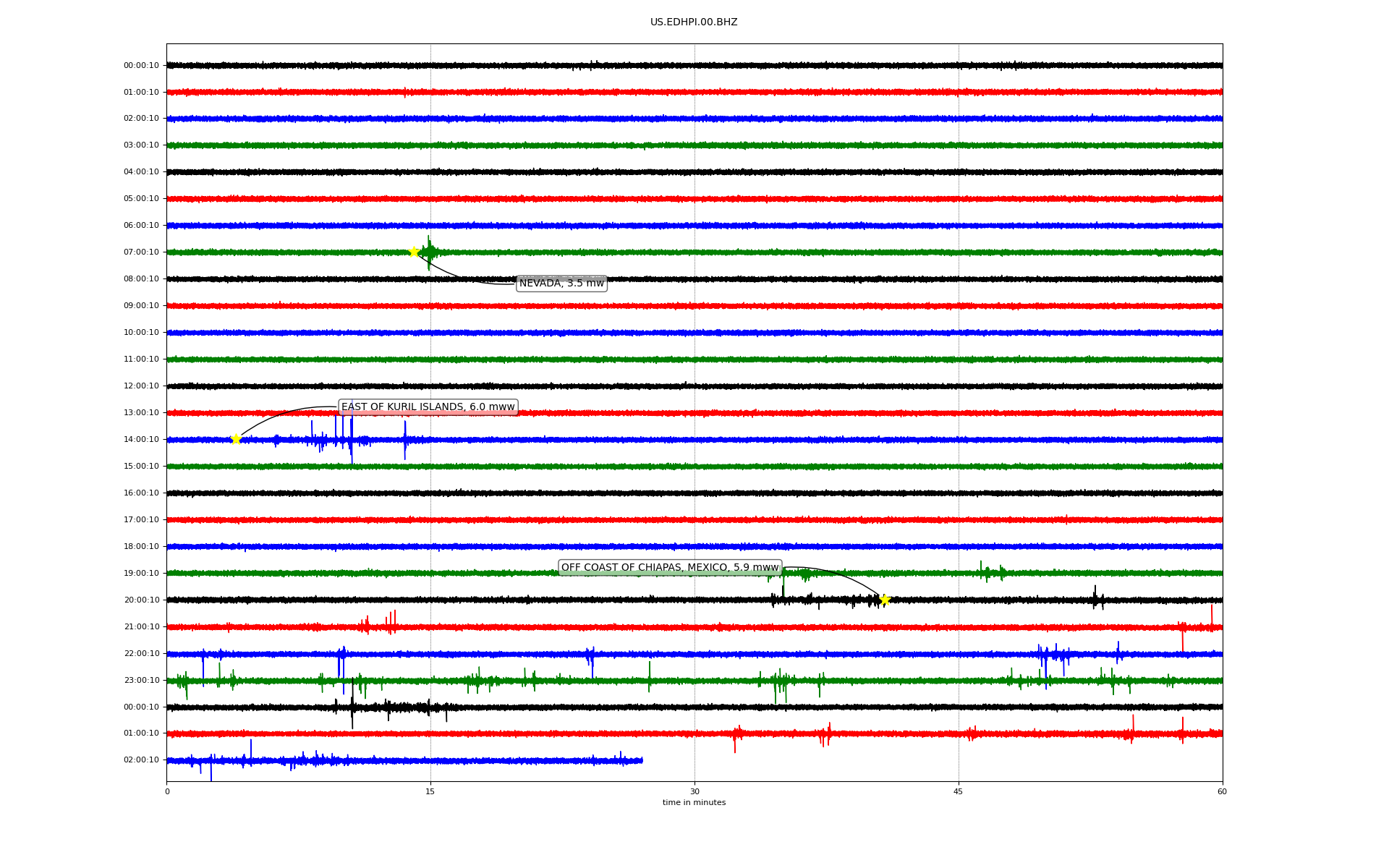The image size is (1389, 868).
Task: Click the first 01:00:10 row label near the top
Action: 141,93
